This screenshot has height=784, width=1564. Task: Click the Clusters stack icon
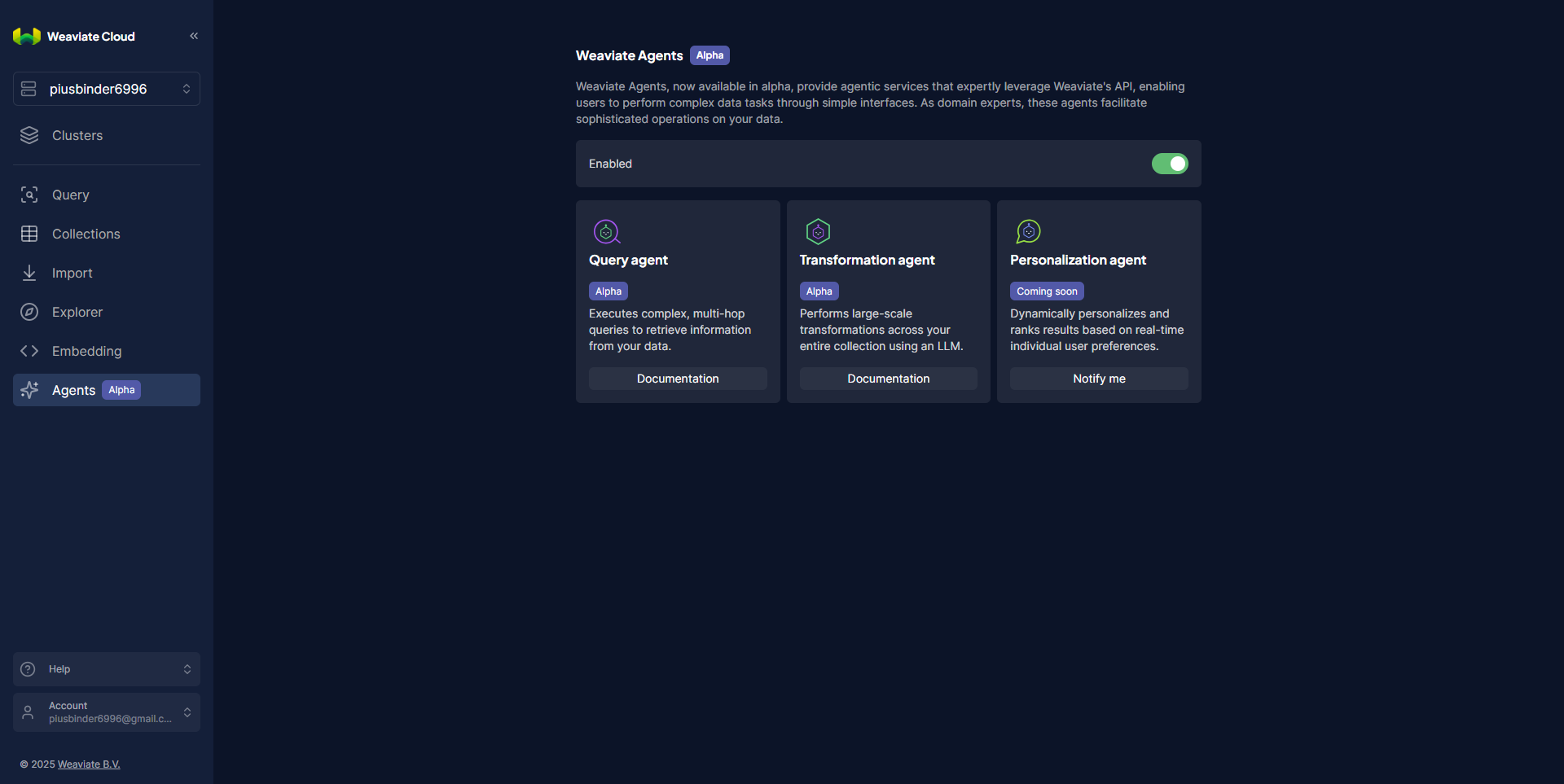pos(29,136)
